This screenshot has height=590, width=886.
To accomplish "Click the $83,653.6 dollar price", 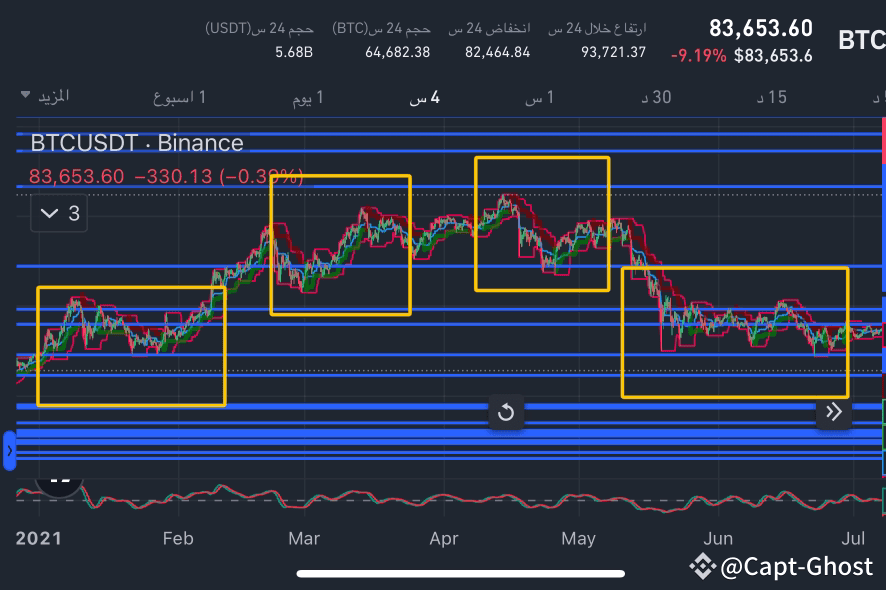I will click(x=773, y=55).
